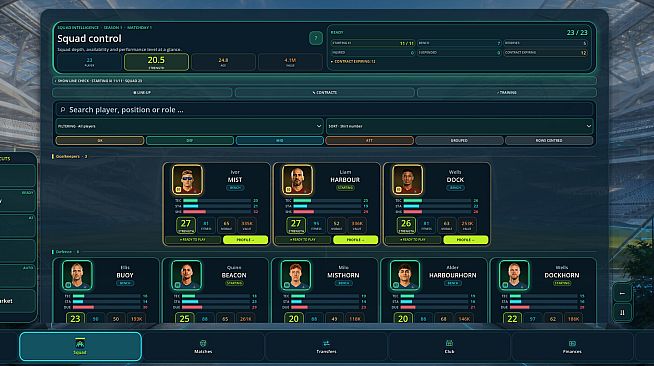The image size is (654, 366).
Task: Expand the Contract expiring 12 disclosure
Action: (354, 61)
